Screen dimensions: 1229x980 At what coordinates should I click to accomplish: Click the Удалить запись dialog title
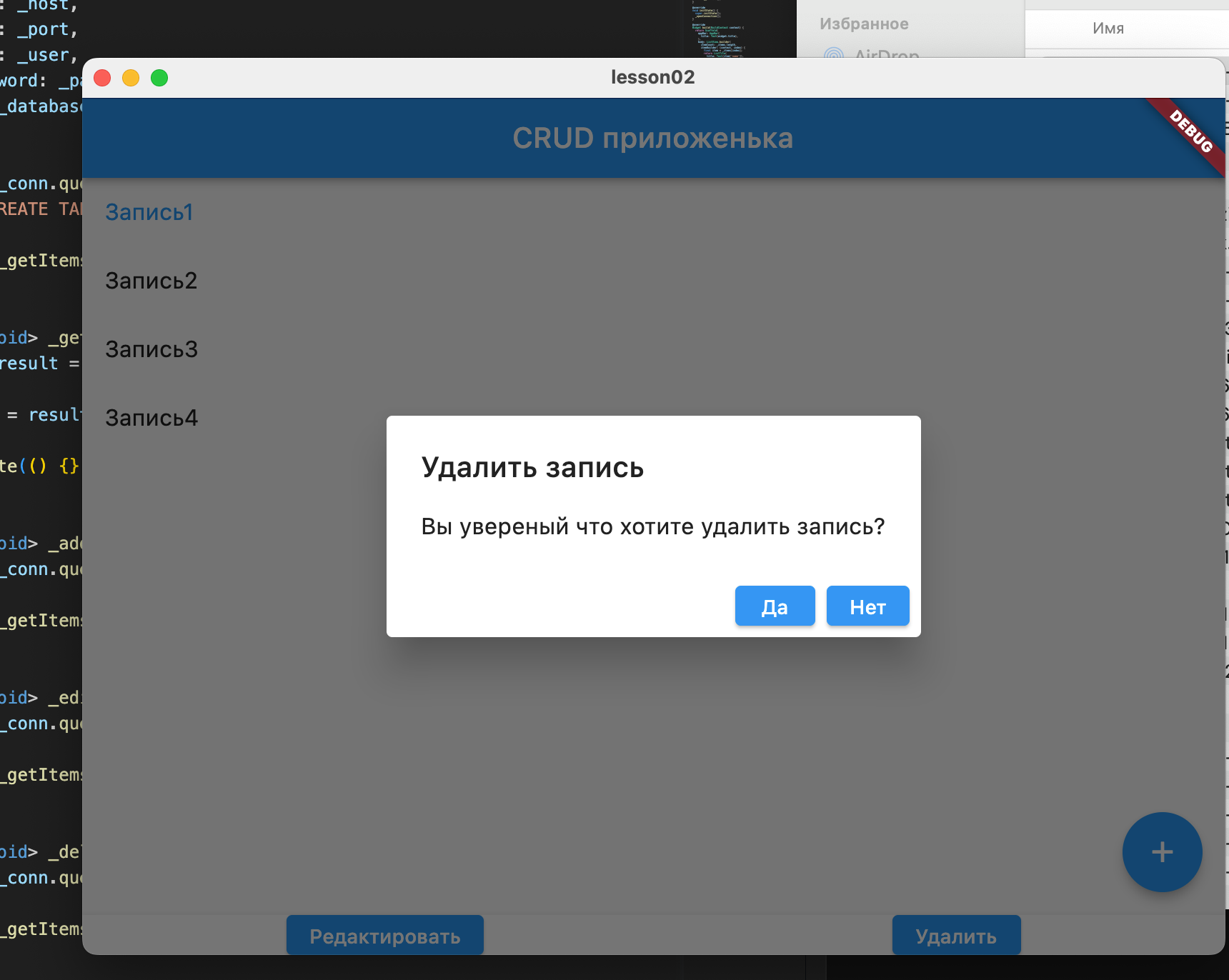(x=532, y=468)
